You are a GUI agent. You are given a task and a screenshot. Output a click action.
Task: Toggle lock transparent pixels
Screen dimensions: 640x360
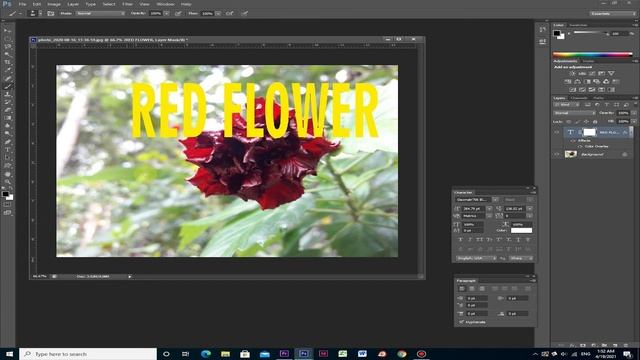pos(569,122)
